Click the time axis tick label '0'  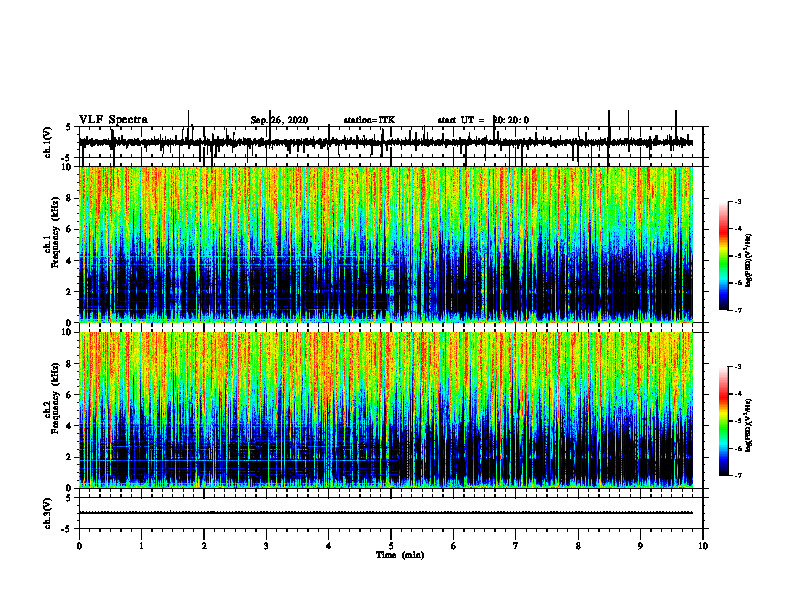click(79, 546)
